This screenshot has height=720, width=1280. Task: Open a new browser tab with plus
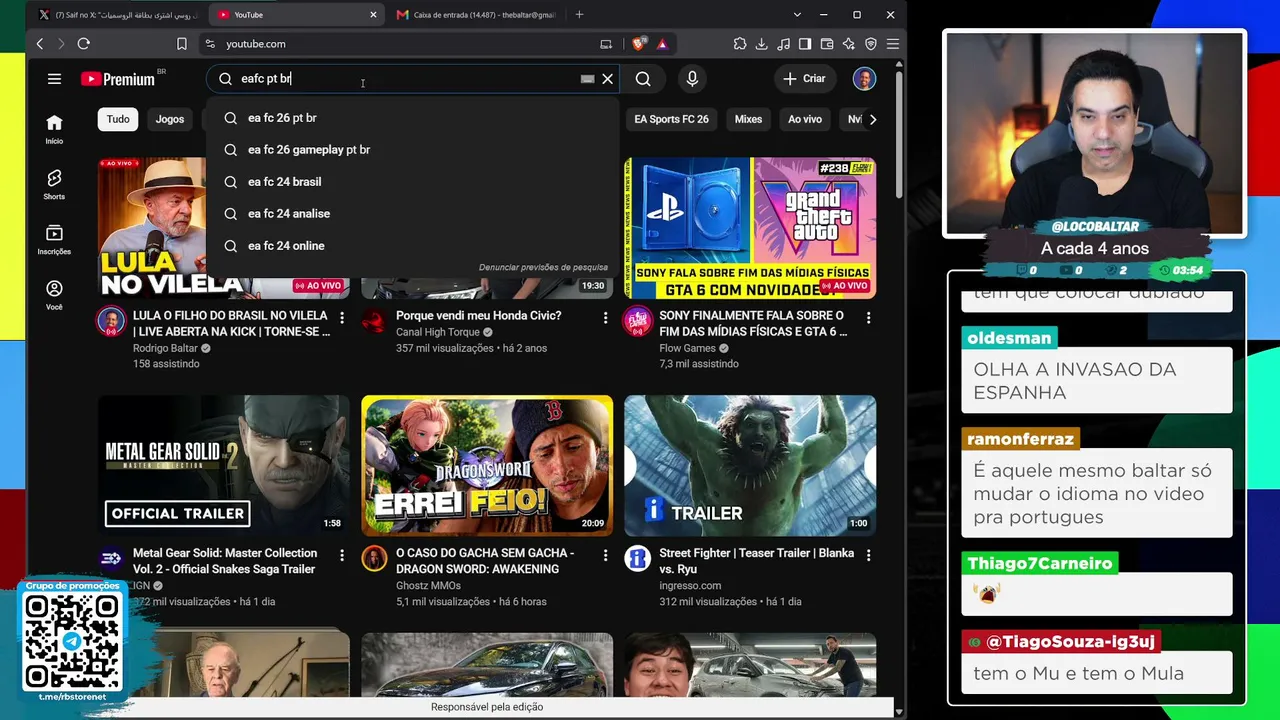pos(579,15)
